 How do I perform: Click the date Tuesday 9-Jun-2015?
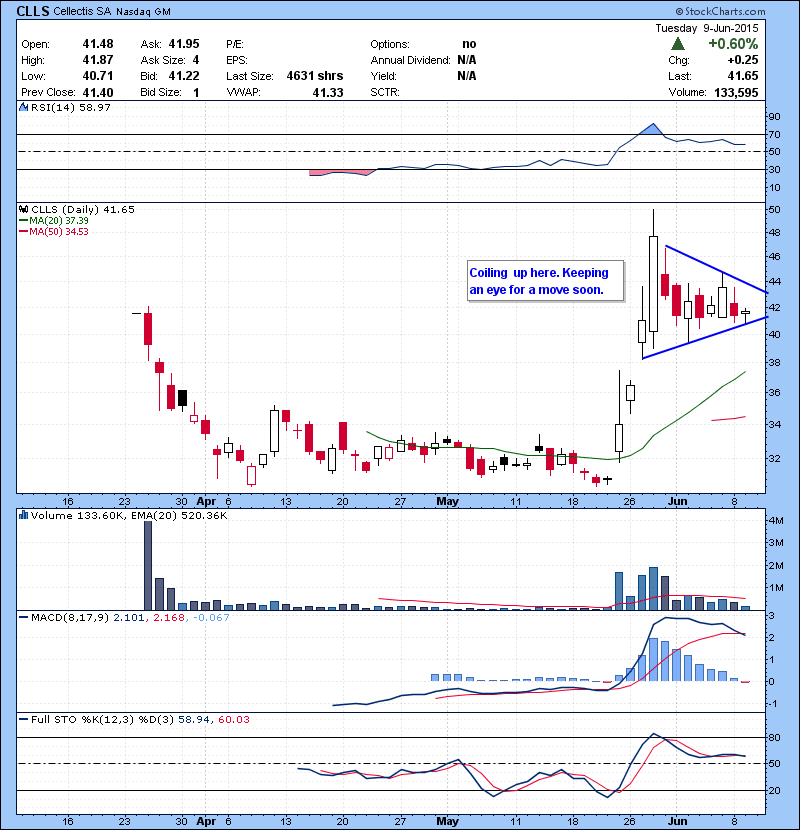707,28
